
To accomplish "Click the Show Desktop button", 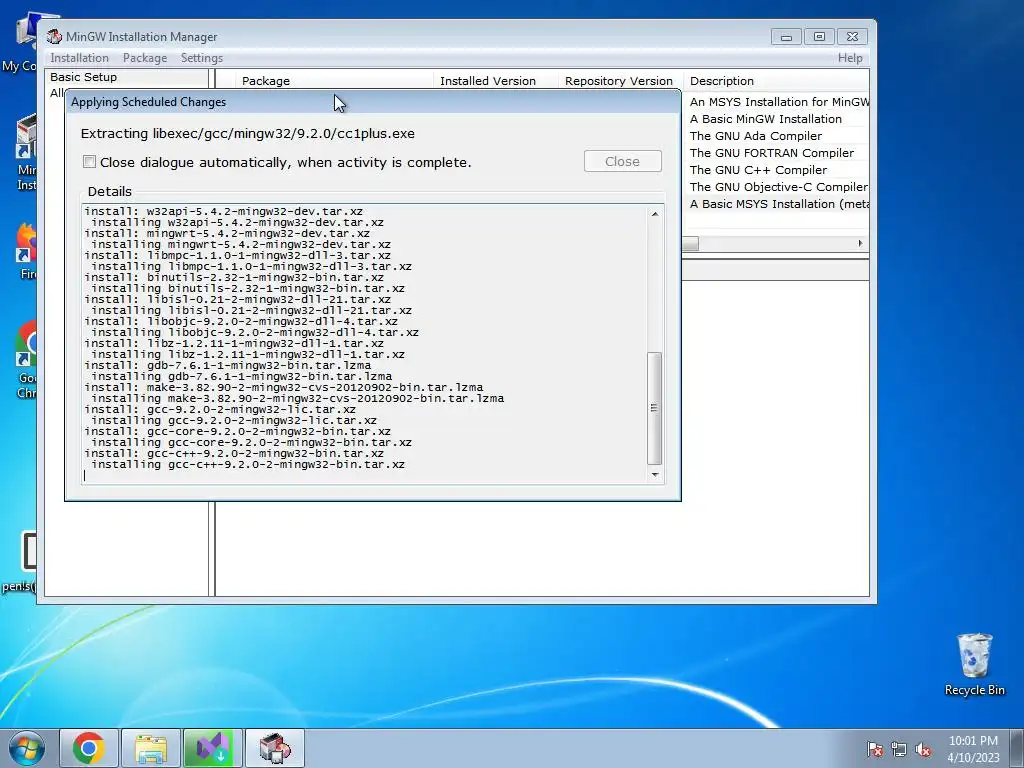I will point(1017,748).
